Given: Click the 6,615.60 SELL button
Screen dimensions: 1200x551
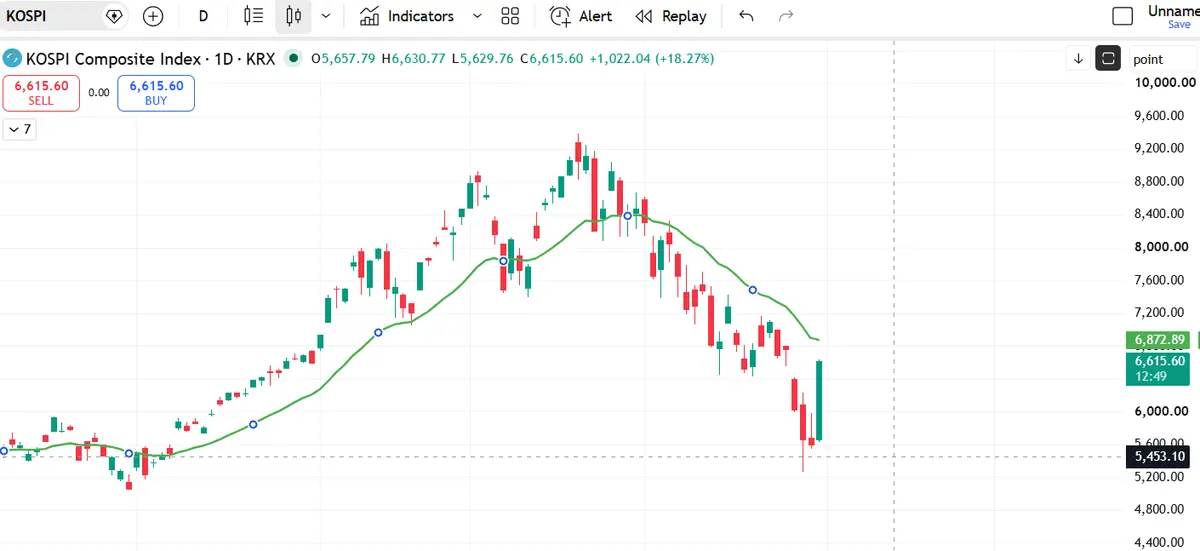Looking at the screenshot, I should tap(41, 93).
